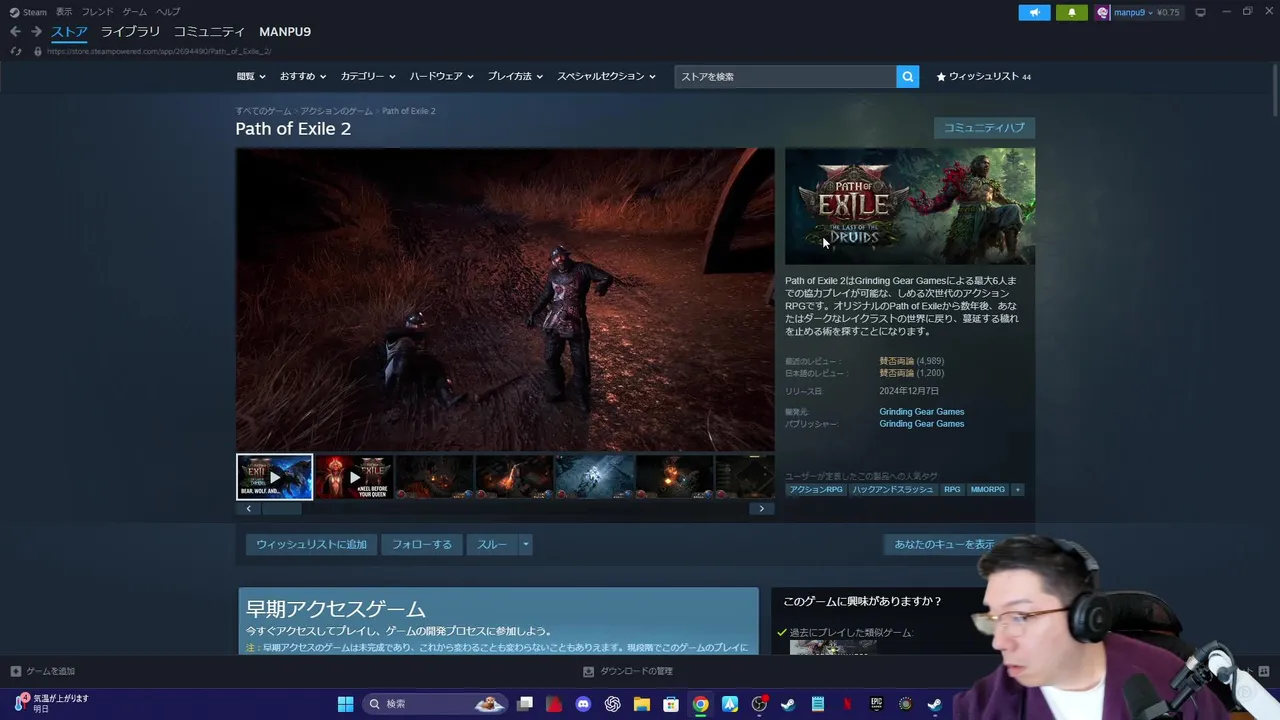Go forward with the right arrow
The height and width of the screenshot is (720, 1280).
pyautogui.click(x=36, y=32)
